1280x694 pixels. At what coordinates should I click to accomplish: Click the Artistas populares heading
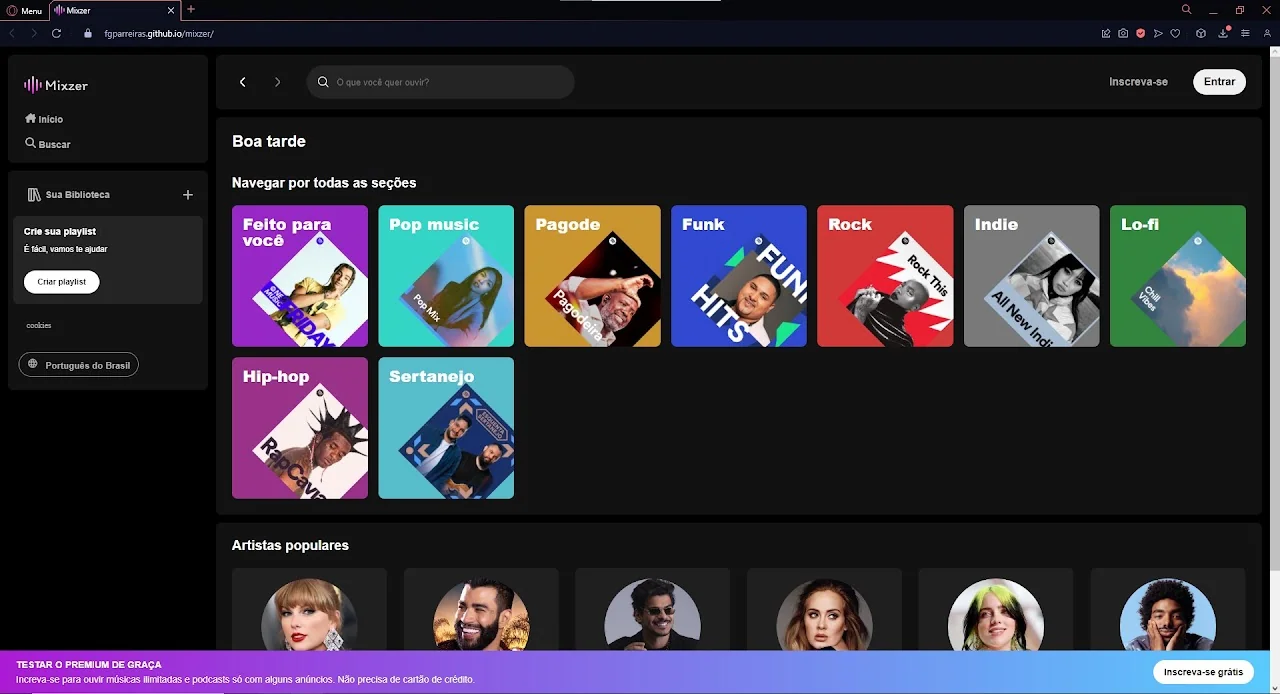290,546
